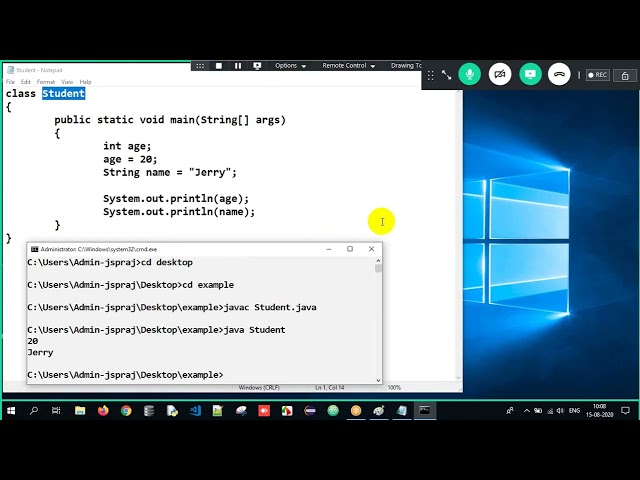Open the Windows Start menu
640x480 pixels.
click(11, 411)
